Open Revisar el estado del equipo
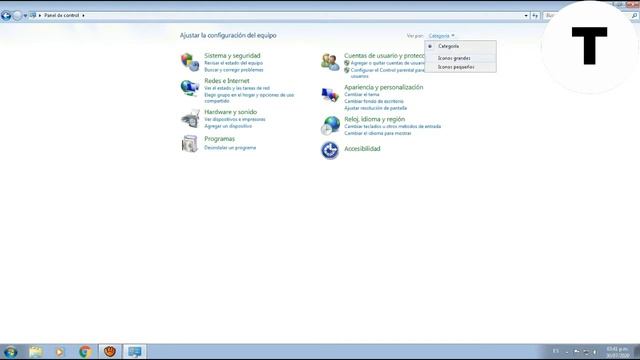640x360 pixels. tap(233, 63)
